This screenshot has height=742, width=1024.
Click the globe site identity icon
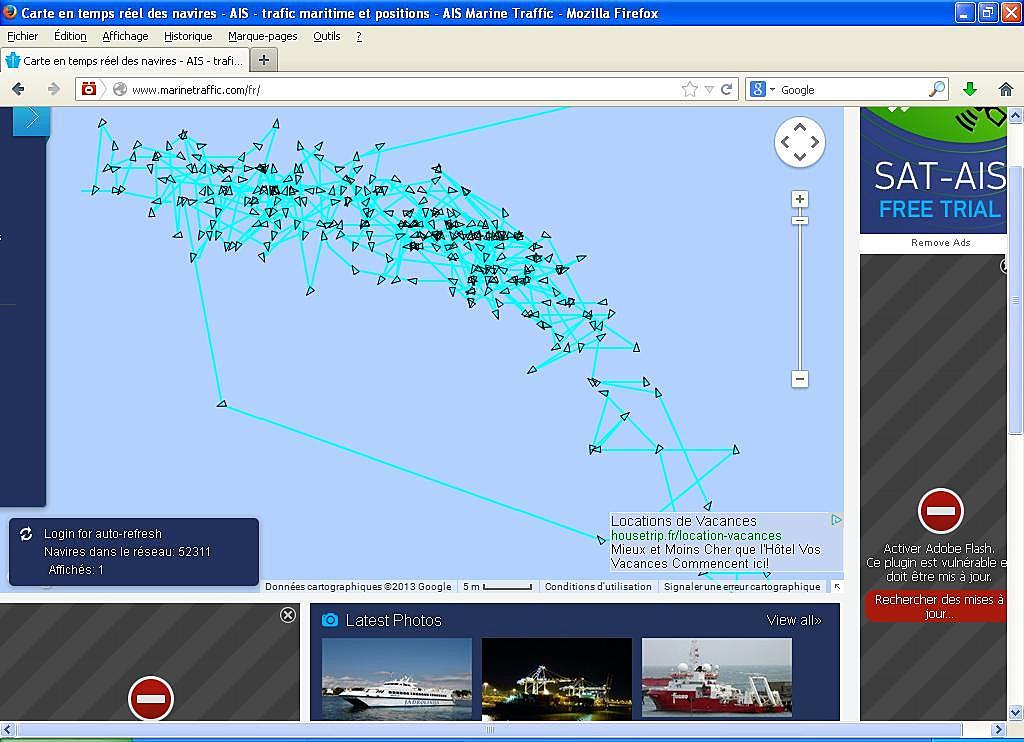(120, 89)
